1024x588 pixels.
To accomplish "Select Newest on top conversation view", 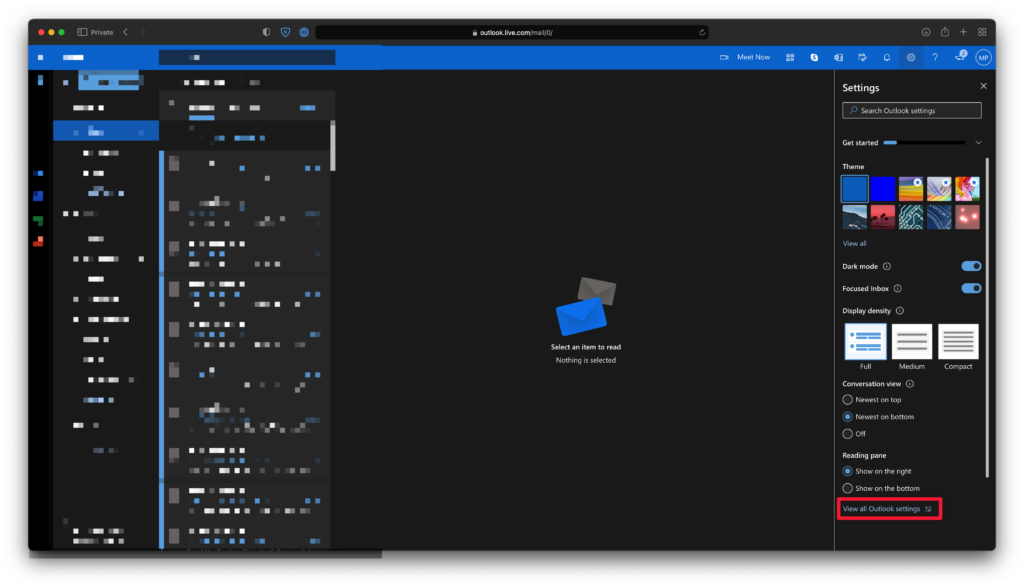I will [848, 399].
